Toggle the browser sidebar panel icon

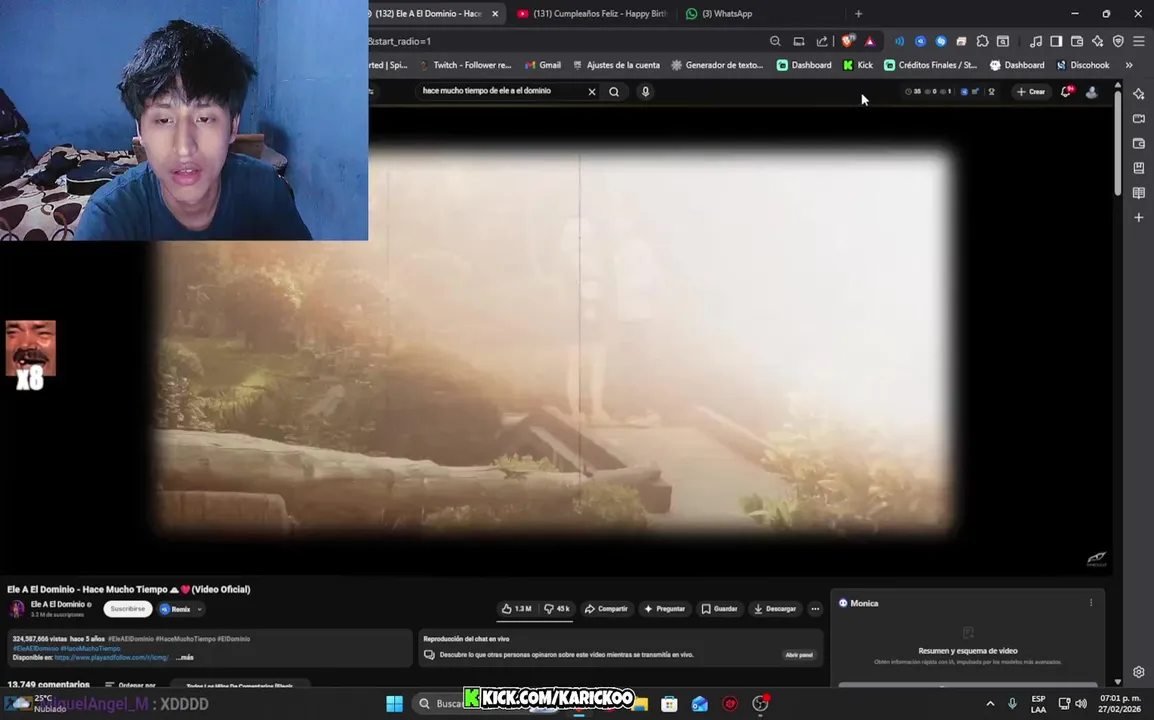coord(1056,41)
